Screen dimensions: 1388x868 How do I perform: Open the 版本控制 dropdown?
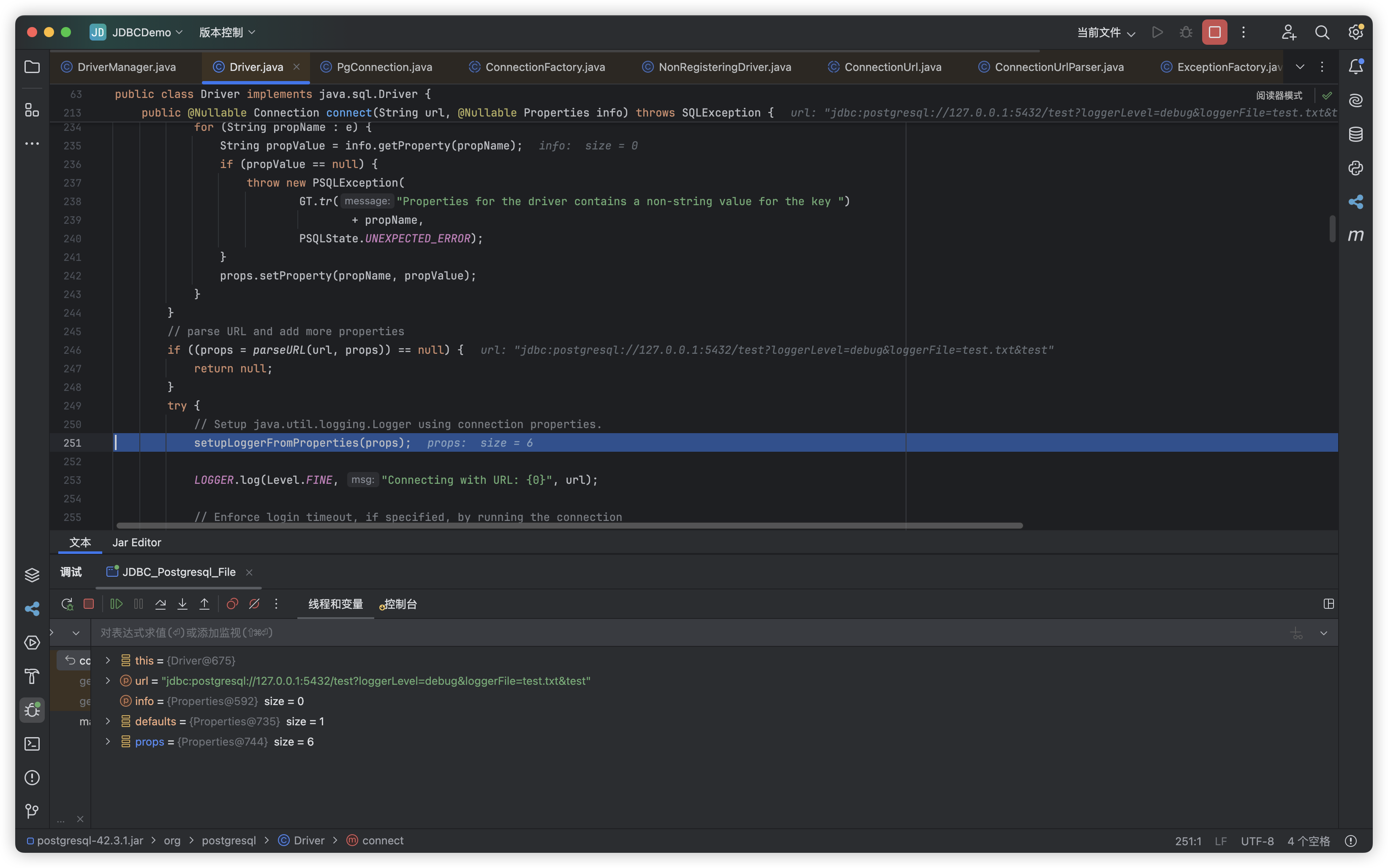click(x=227, y=32)
